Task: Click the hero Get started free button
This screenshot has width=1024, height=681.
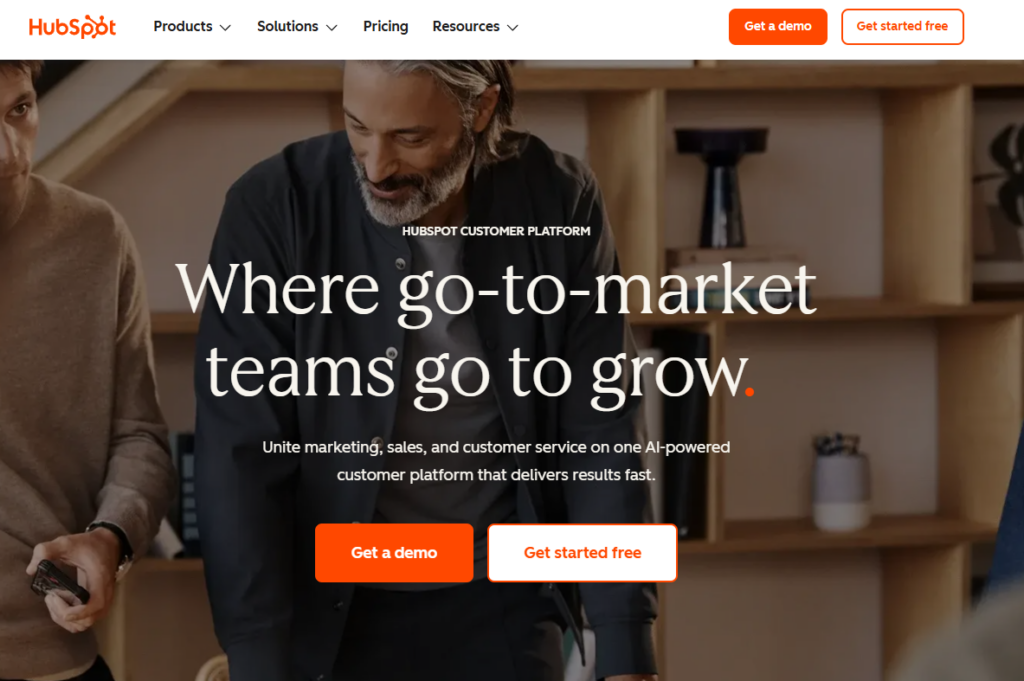Action: [x=582, y=552]
